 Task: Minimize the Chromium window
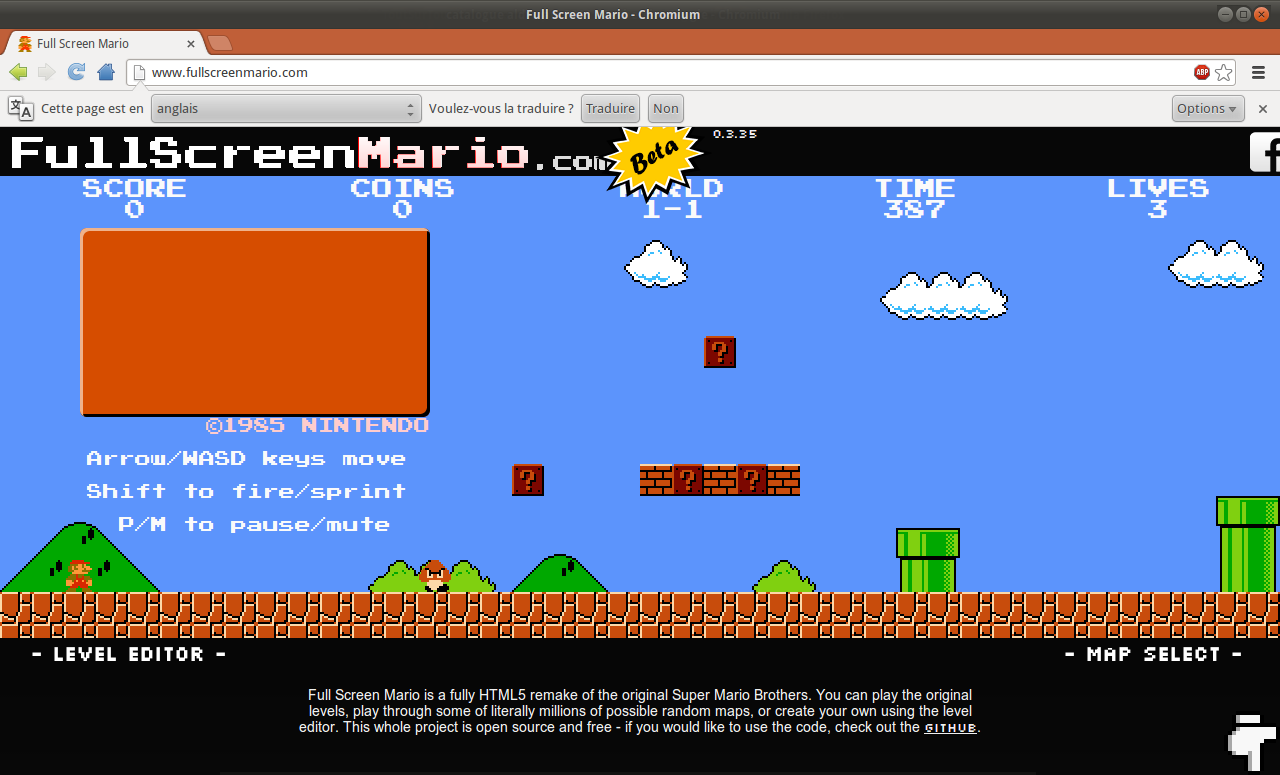[x=1226, y=14]
